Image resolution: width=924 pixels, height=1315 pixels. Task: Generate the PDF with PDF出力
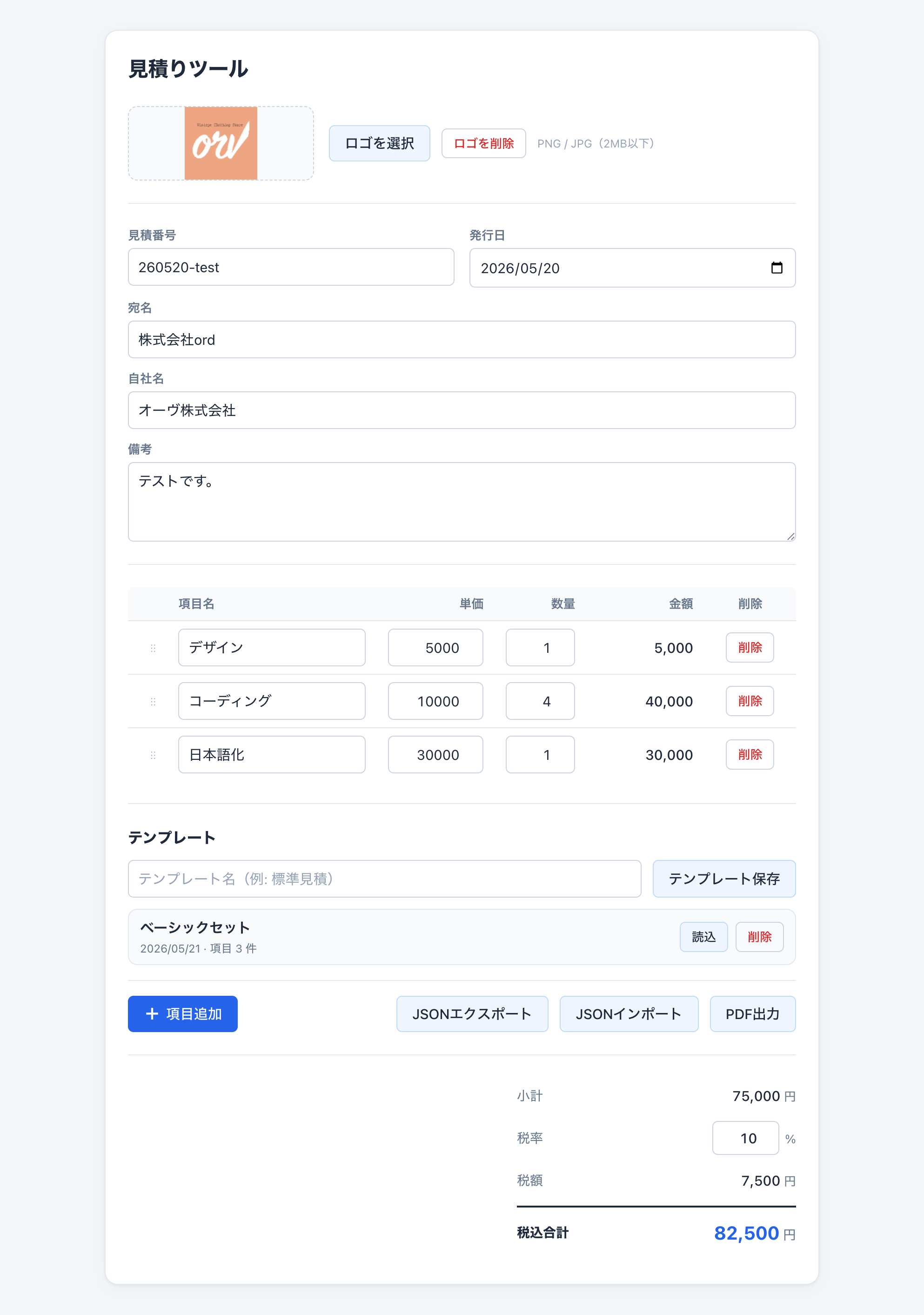(x=752, y=1014)
